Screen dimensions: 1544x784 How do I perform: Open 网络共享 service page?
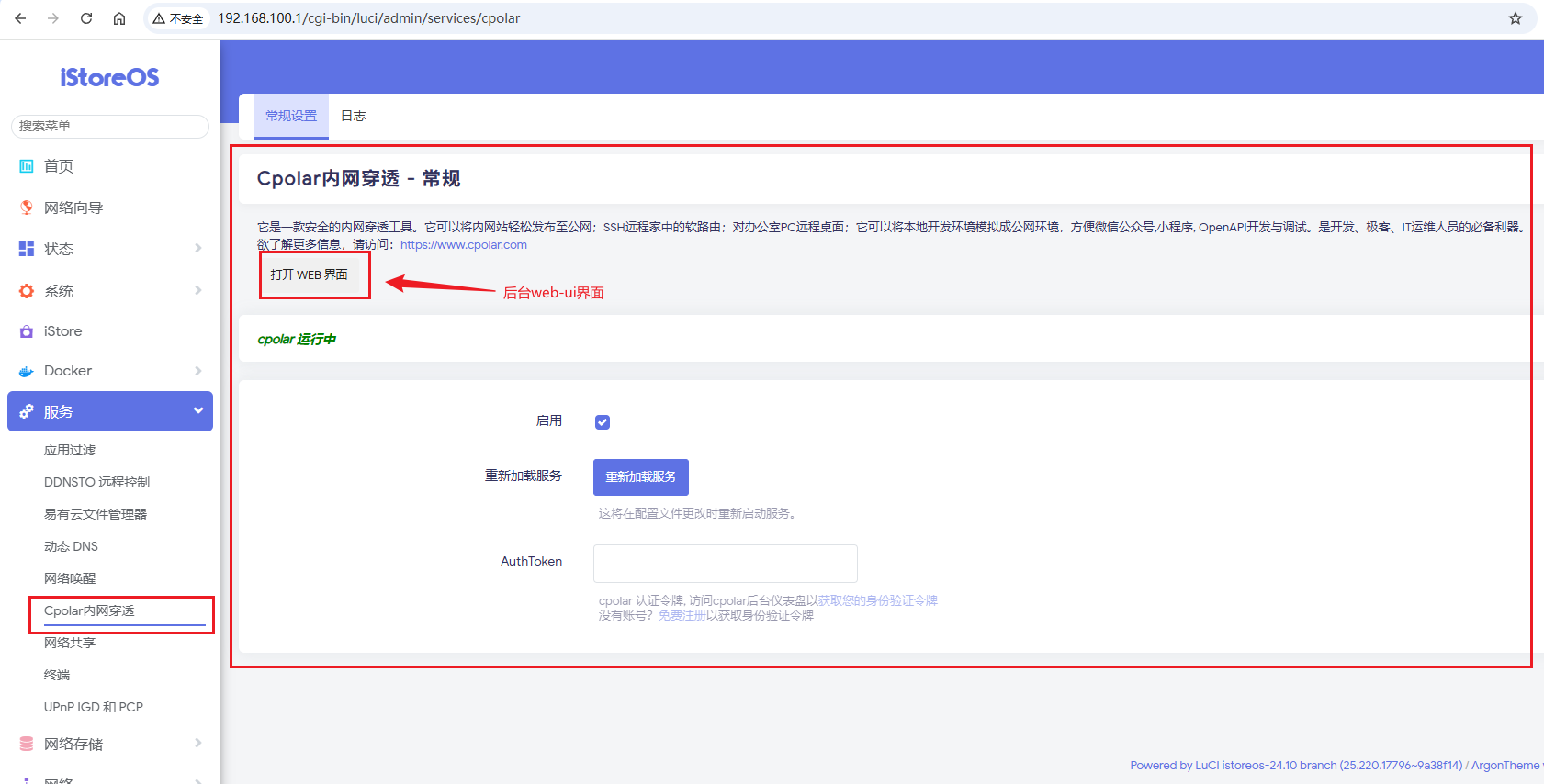(70, 643)
